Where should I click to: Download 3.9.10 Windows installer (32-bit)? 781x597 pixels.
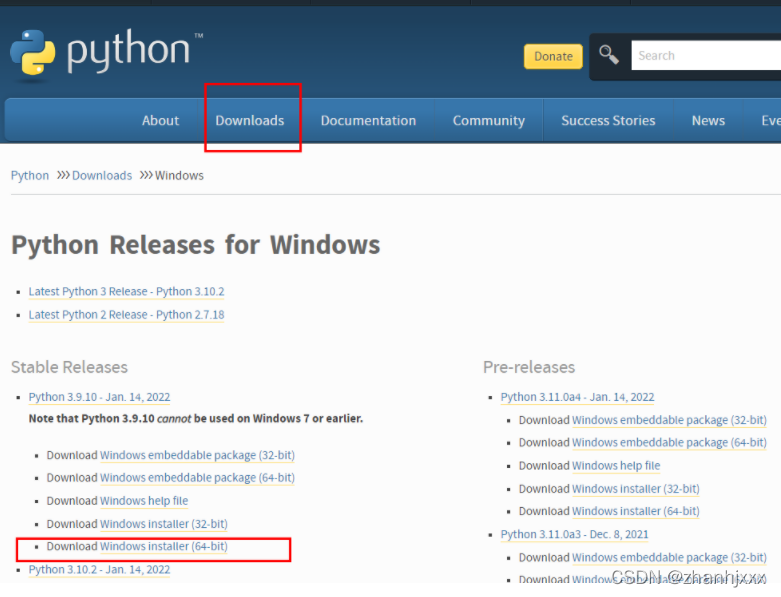164,524
